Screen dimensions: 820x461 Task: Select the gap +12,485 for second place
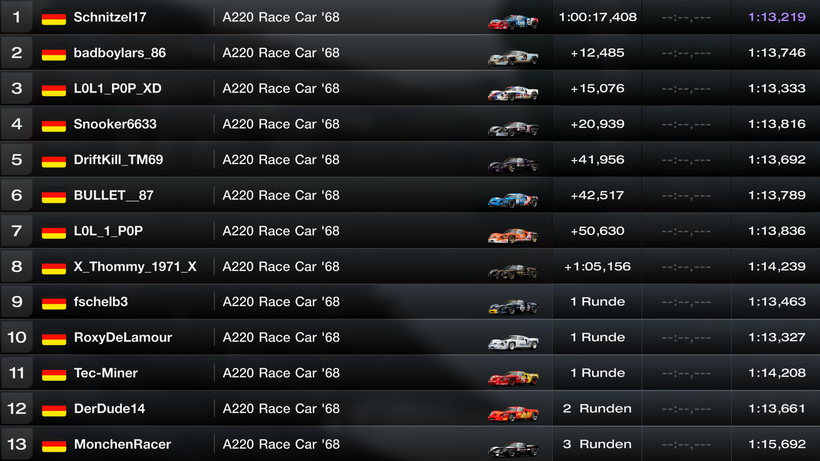[x=597, y=53]
